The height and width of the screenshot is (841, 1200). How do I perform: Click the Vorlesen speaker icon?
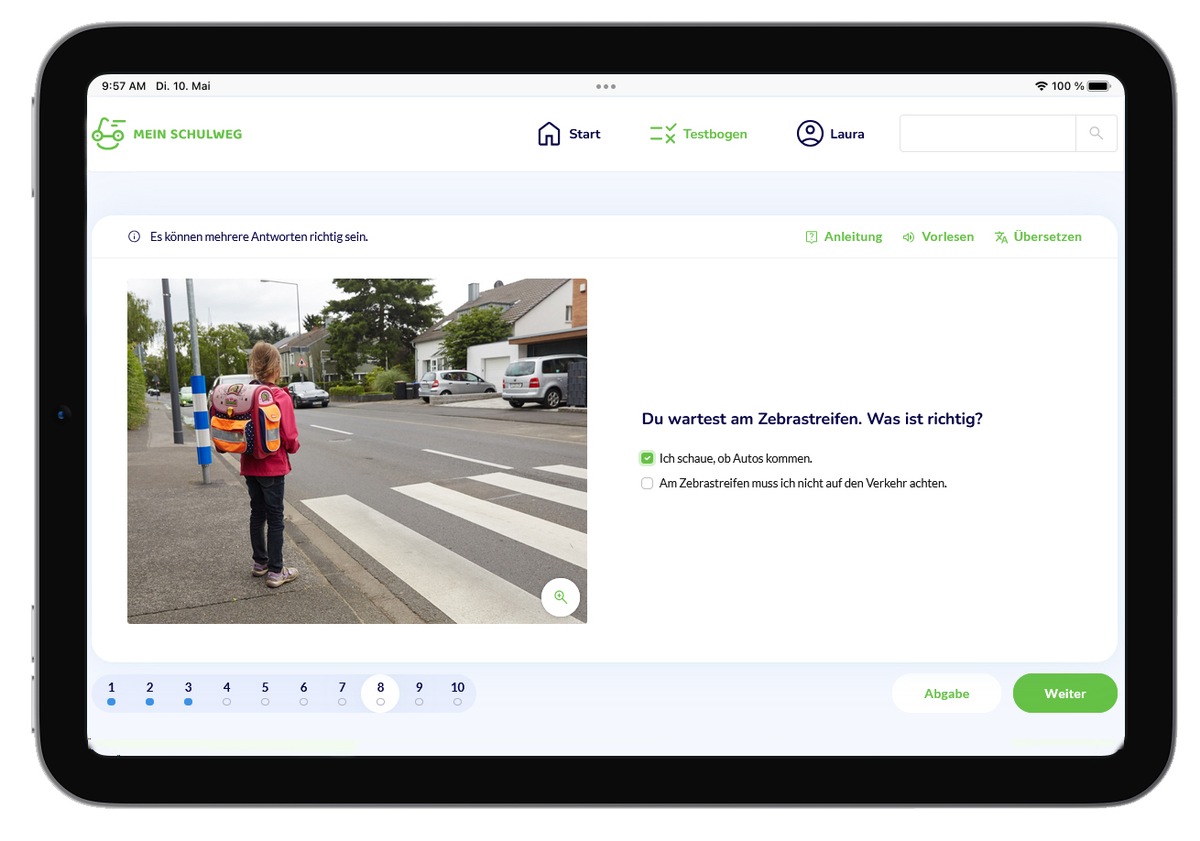coord(908,237)
